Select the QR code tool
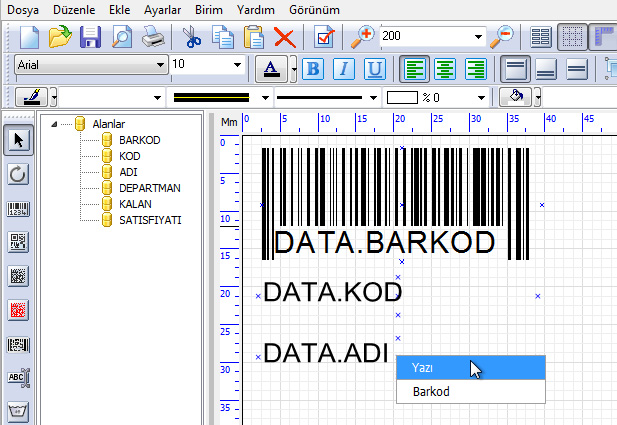The image size is (617, 425). 18,242
